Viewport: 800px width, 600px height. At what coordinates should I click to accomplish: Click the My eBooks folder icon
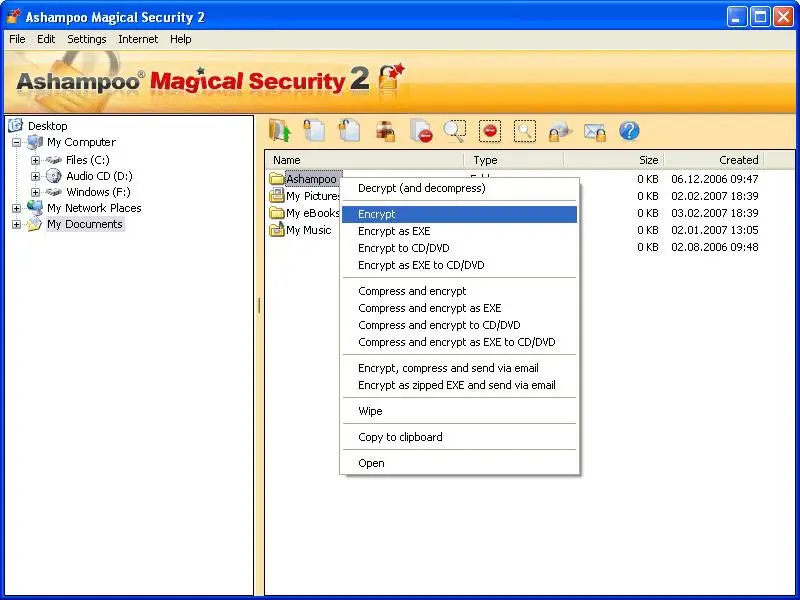click(277, 213)
